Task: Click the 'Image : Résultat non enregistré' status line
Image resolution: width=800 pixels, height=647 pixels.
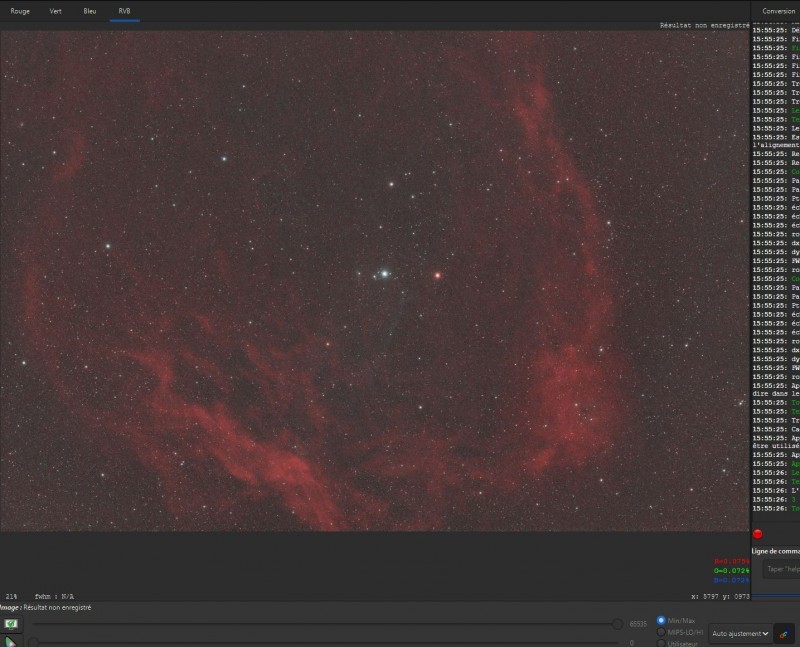Action: (x=45, y=608)
